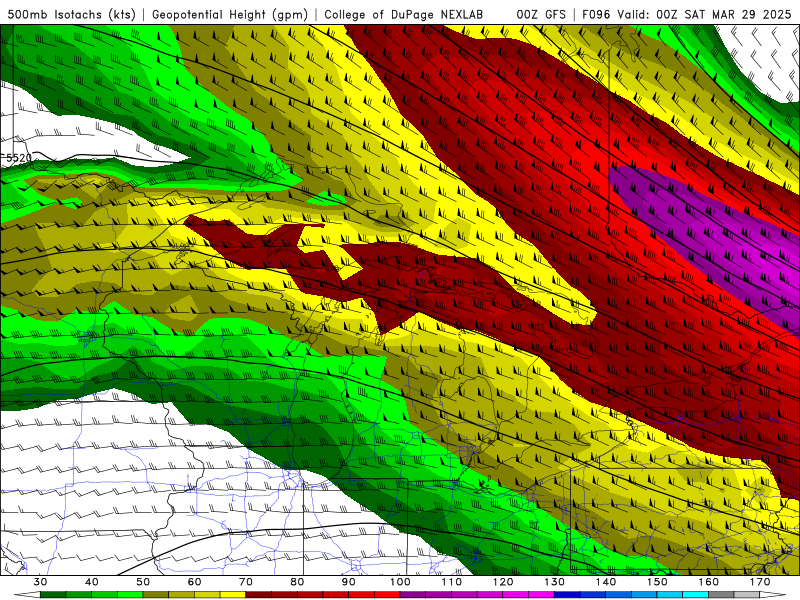Click the '170' value on the color scale

click(760, 582)
